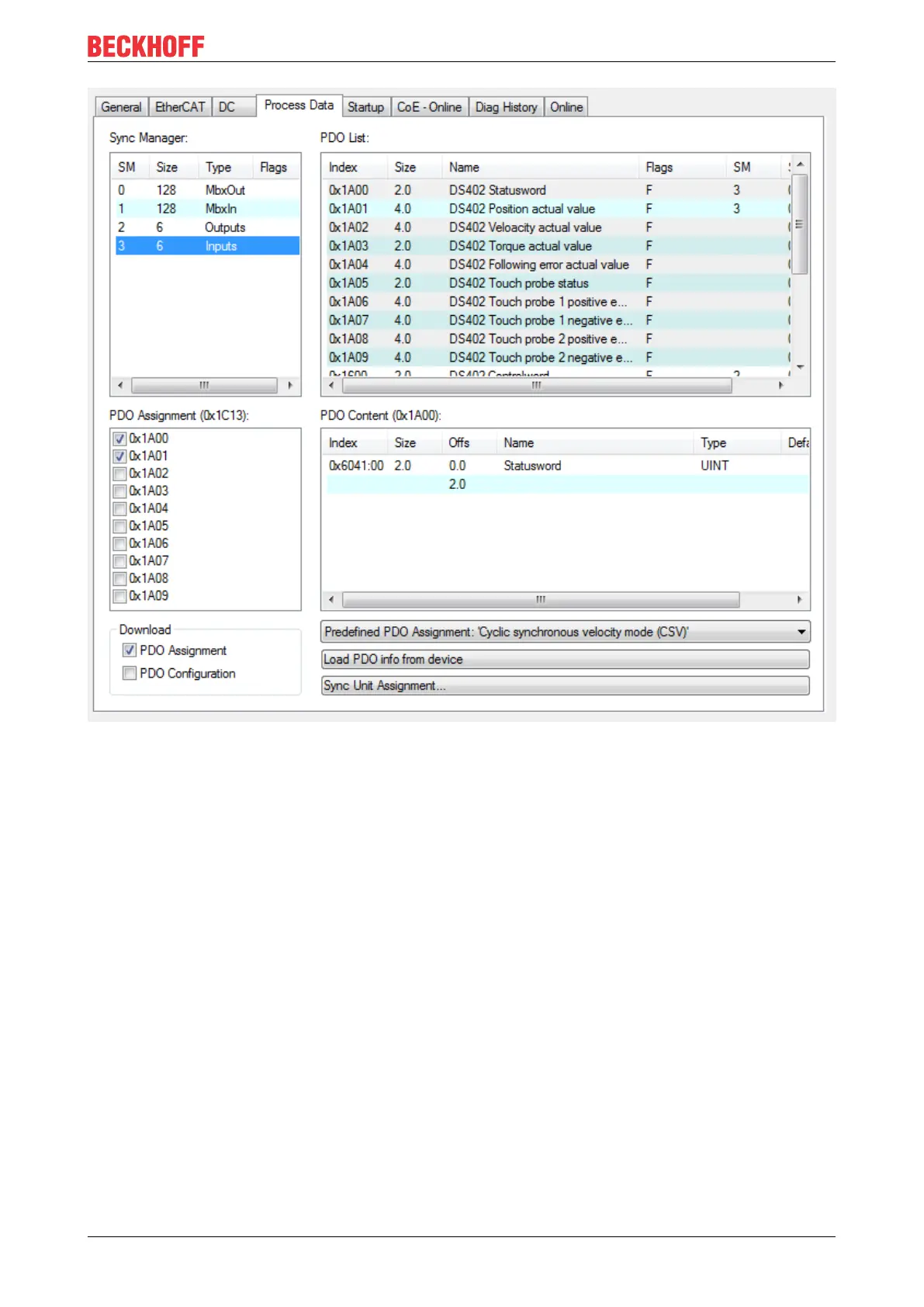Uncheck the 0x1A00 PDO assignment

[120, 439]
